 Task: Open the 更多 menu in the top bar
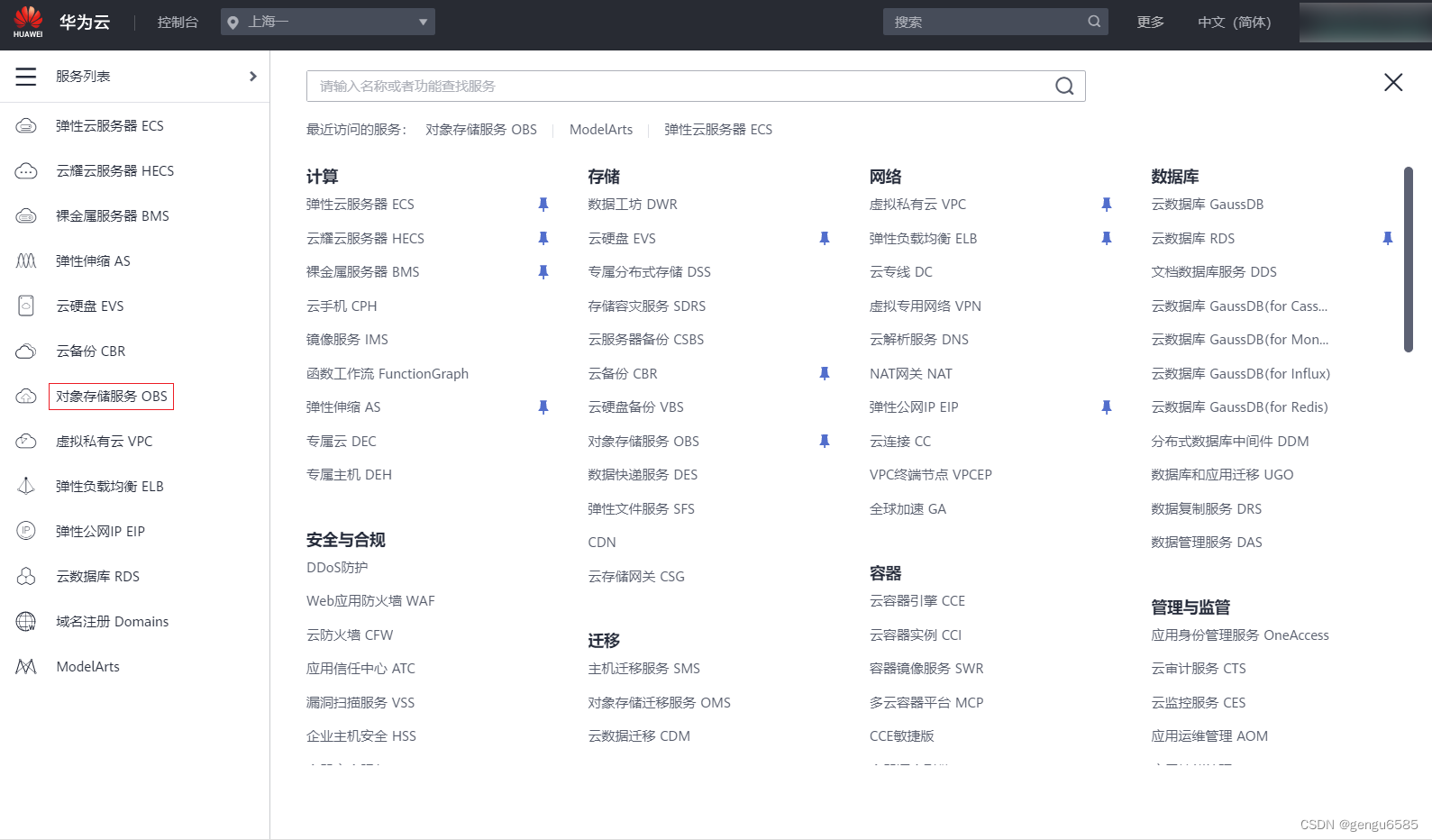(1151, 22)
